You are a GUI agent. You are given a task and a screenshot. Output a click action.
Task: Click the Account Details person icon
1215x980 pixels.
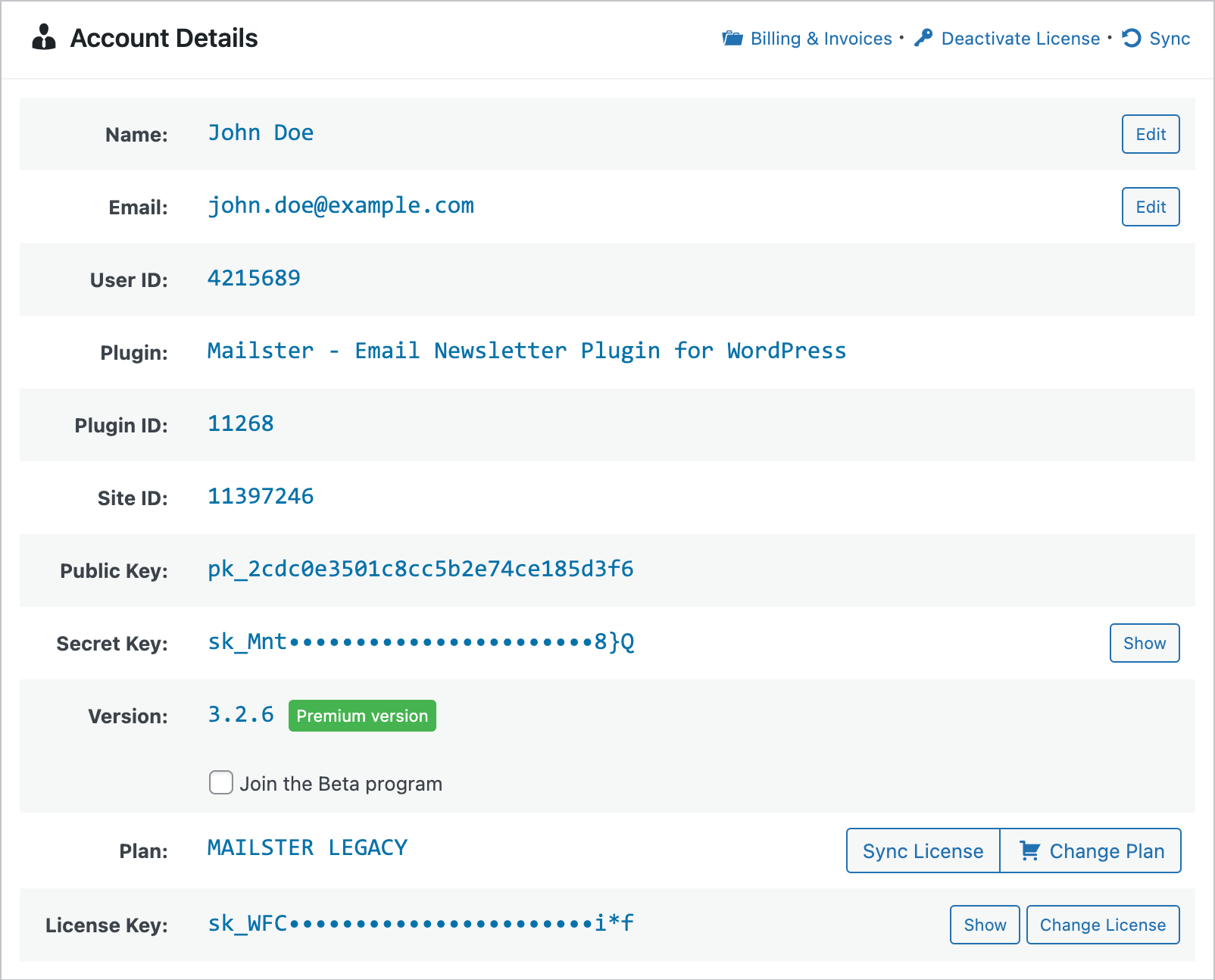(x=45, y=36)
